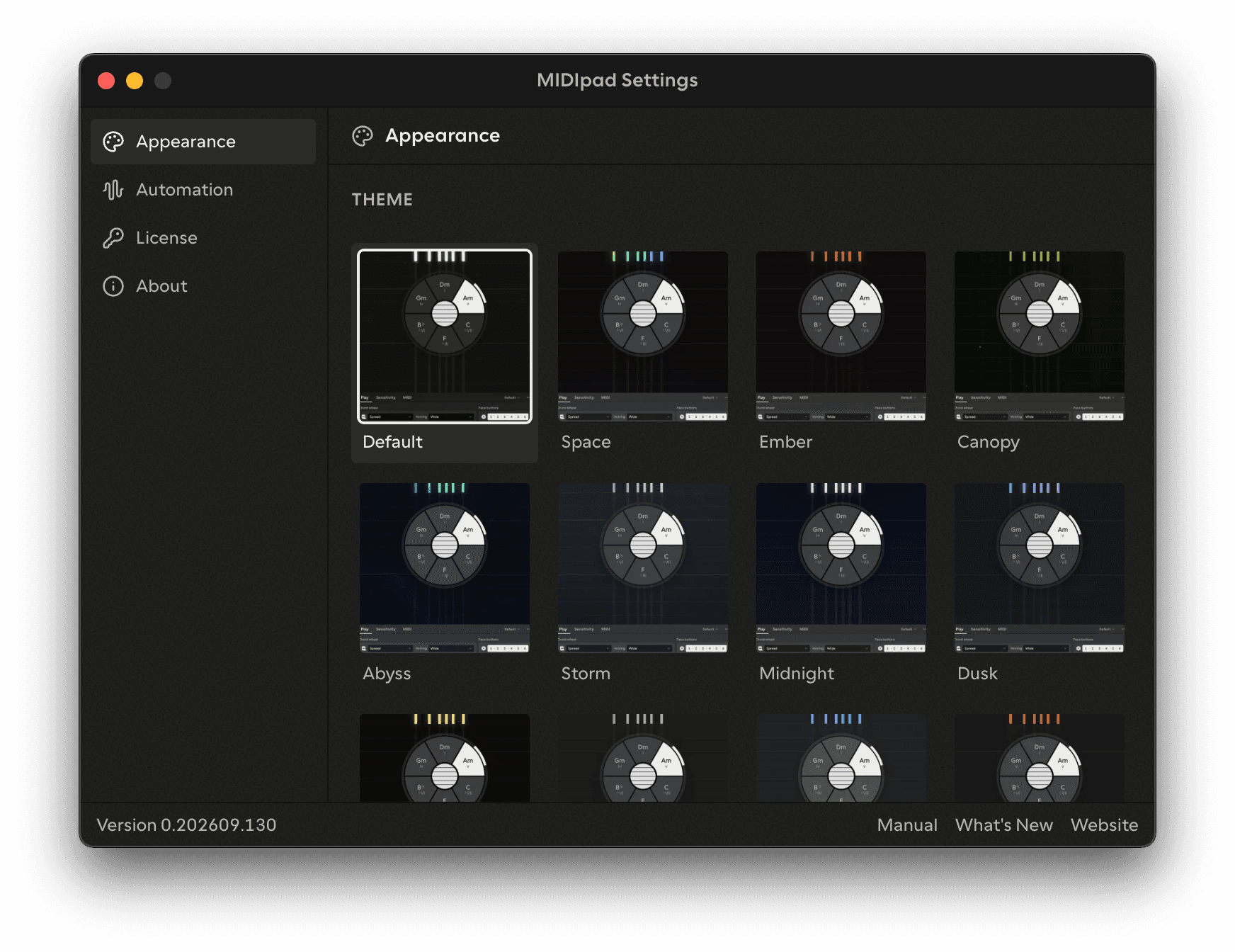The height and width of the screenshot is (952, 1235).
Task: Click the Ember theme label
Action: [785, 442]
